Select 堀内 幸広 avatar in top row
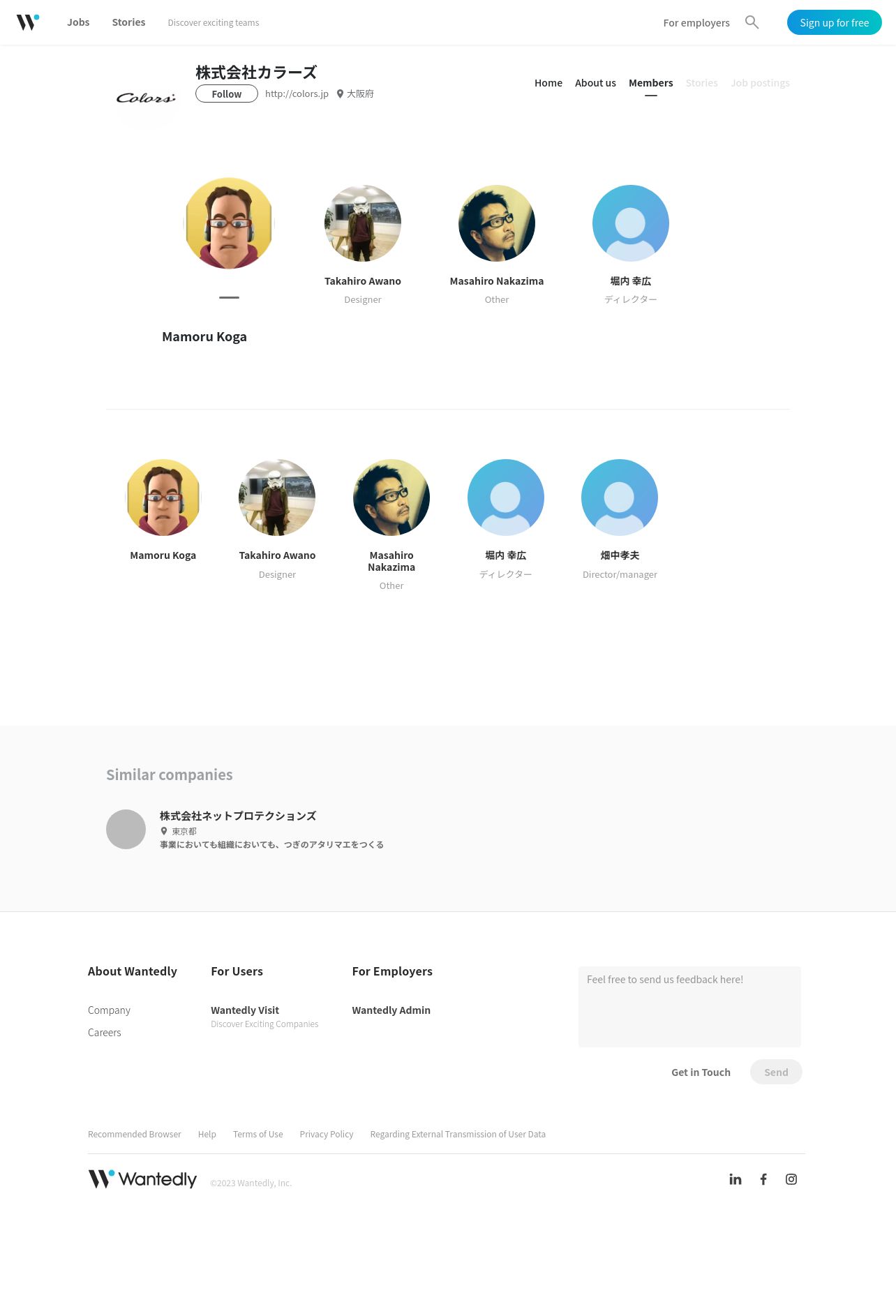 click(631, 223)
